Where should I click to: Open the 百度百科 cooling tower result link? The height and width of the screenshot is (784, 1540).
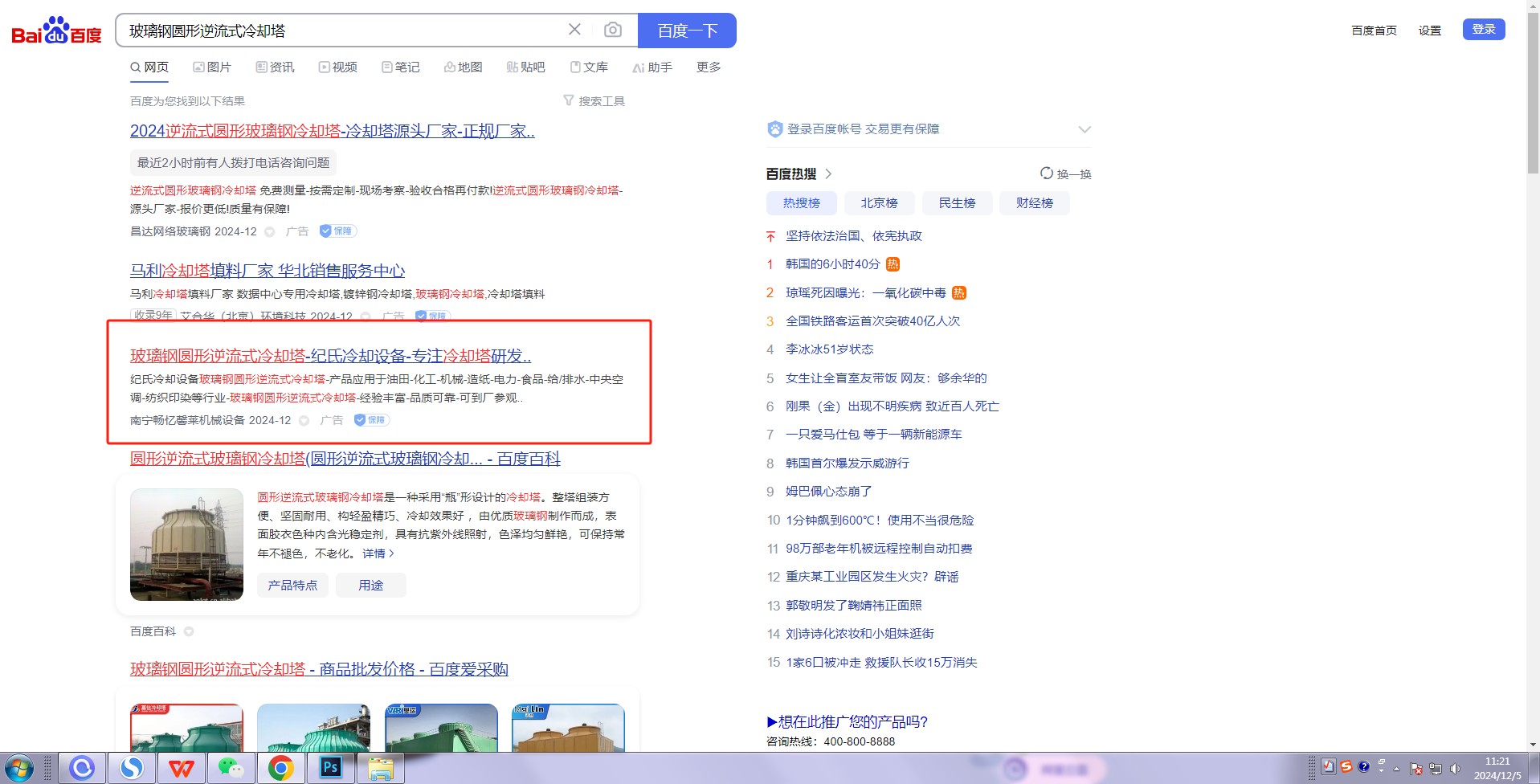point(345,459)
